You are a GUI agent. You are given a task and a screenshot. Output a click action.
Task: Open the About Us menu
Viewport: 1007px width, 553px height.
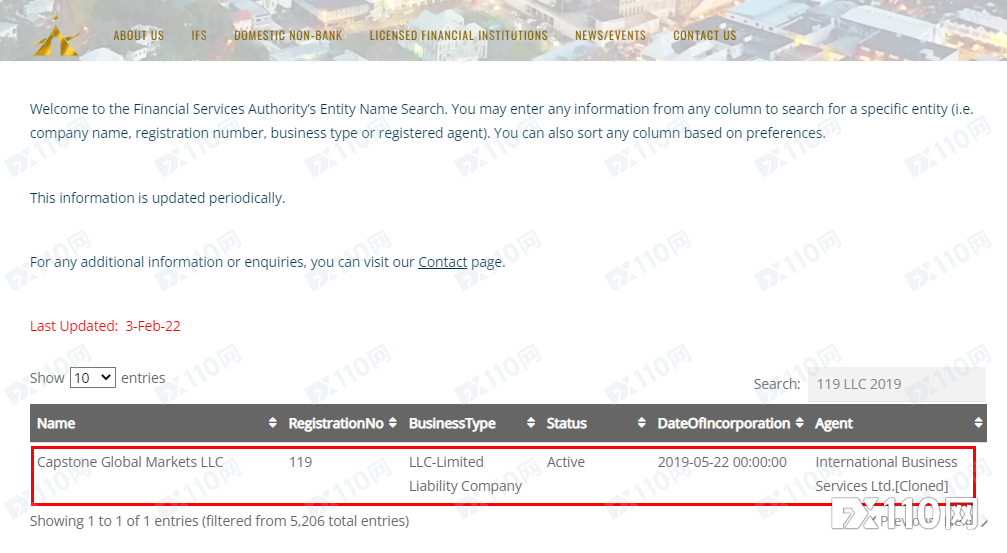139,36
